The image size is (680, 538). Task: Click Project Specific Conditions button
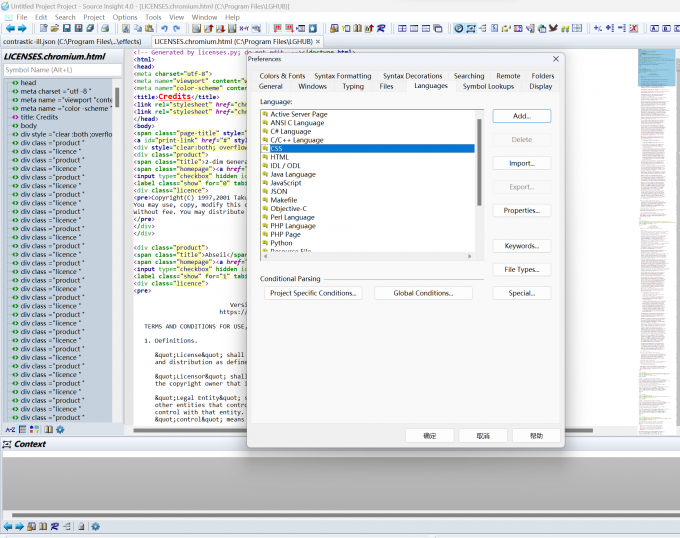pos(313,293)
